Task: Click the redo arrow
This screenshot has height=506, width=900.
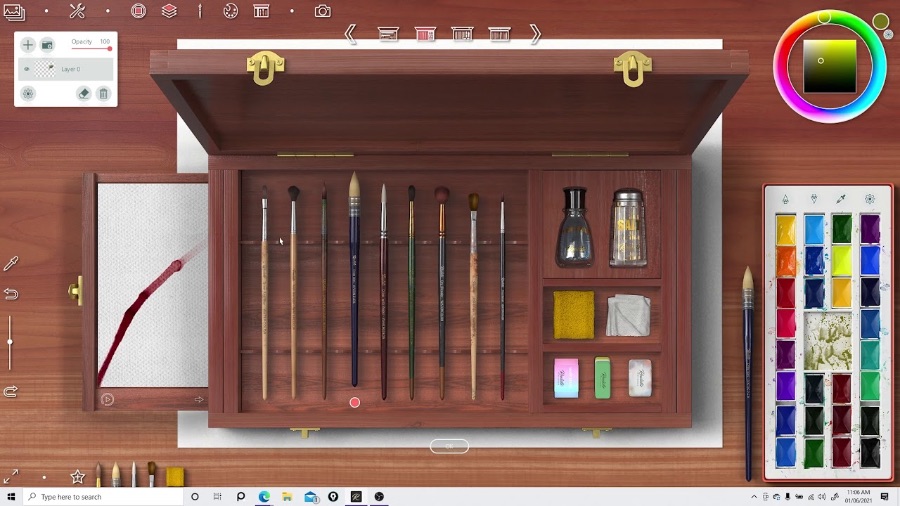Action: click(11, 392)
